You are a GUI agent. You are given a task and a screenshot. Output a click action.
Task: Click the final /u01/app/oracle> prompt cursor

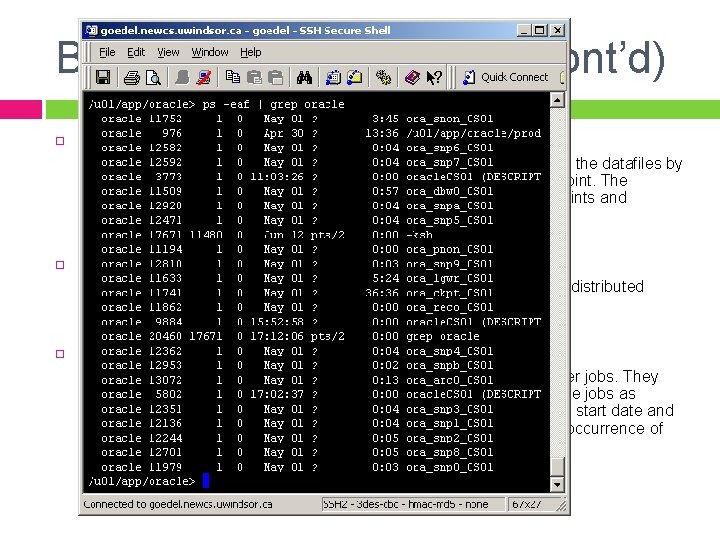click(206, 481)
